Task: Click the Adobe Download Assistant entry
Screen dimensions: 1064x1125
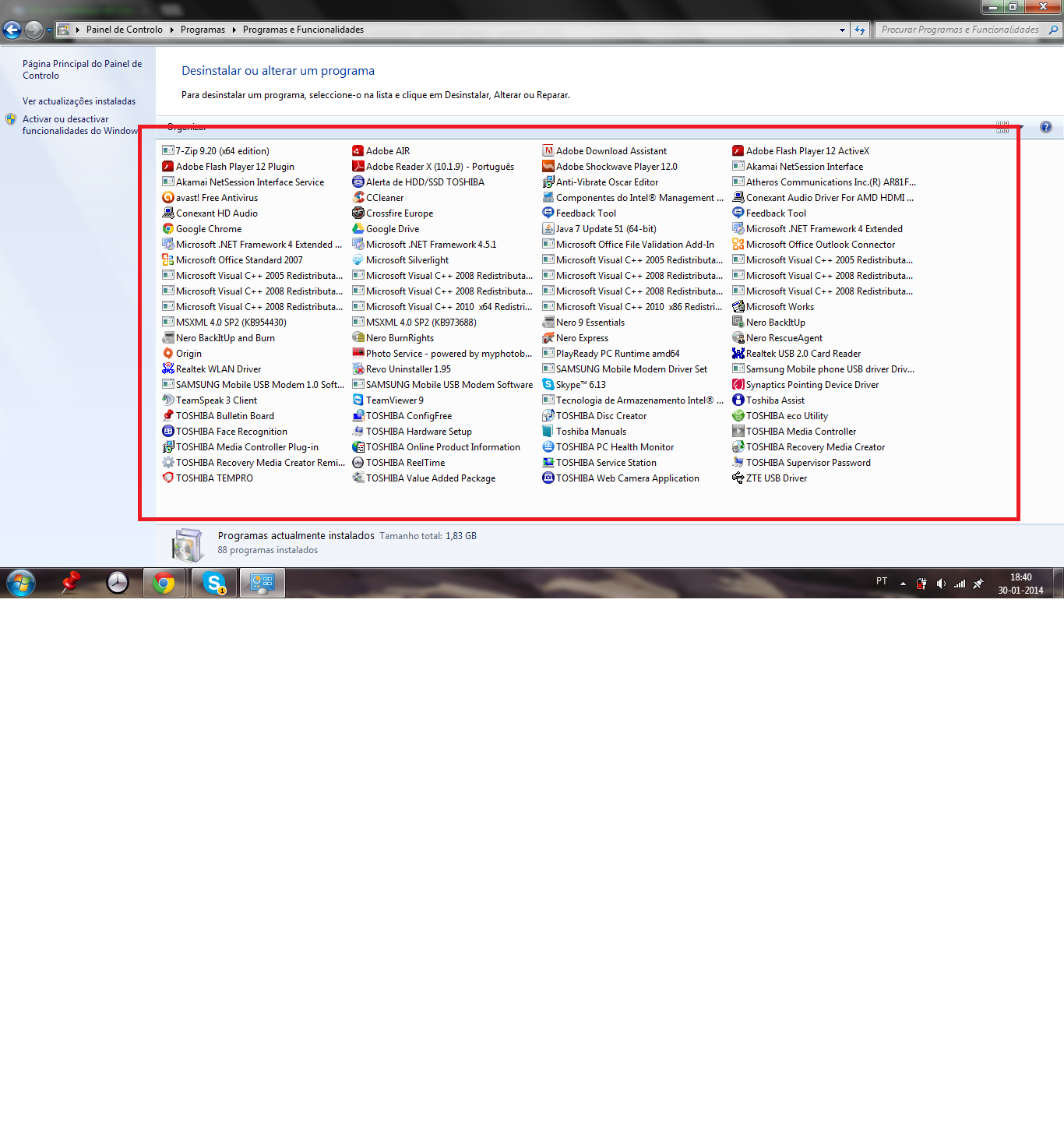Action: [604, 150]
